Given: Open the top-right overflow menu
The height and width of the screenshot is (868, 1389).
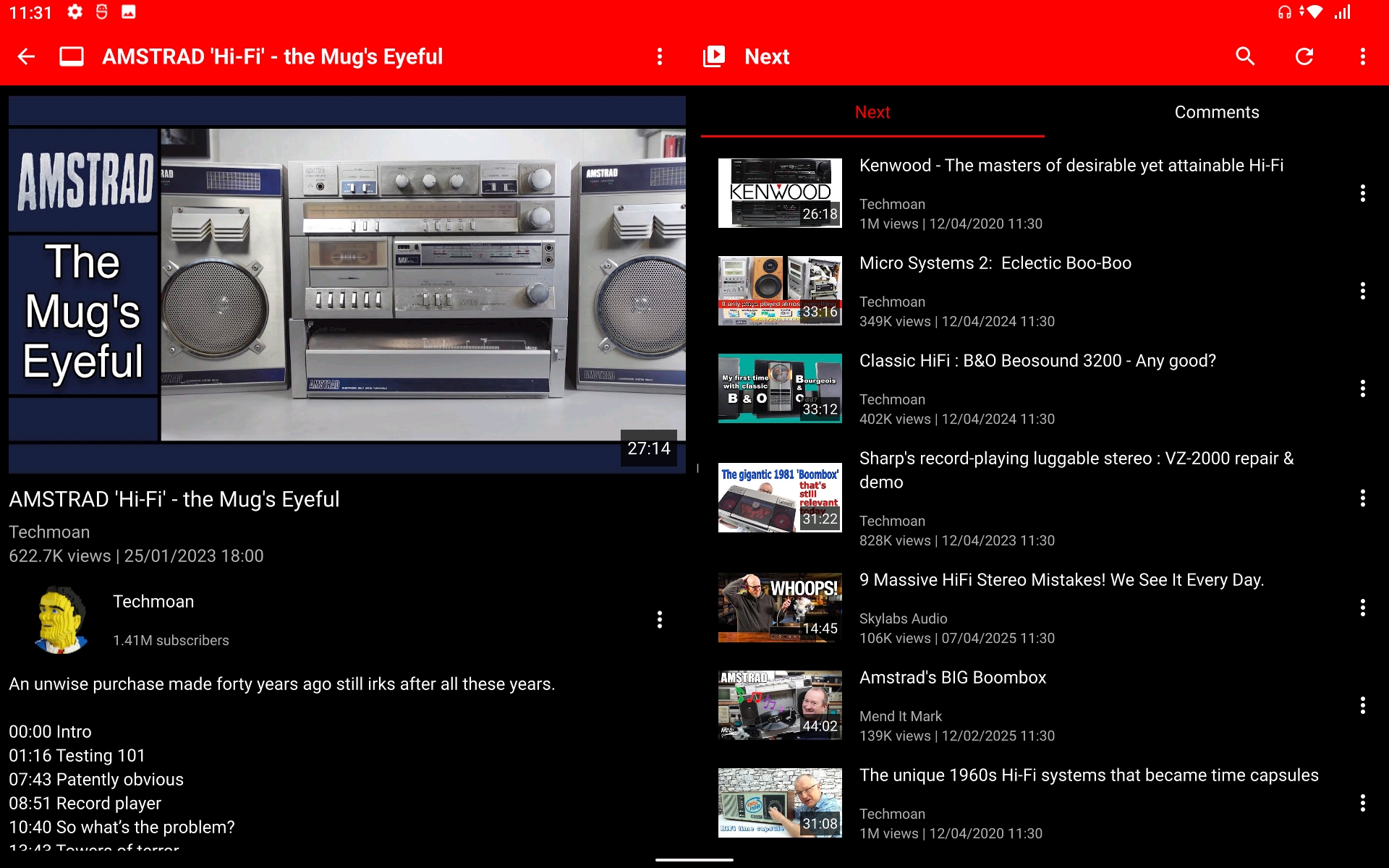Looking at the screenshot, I should [1363, 56].
